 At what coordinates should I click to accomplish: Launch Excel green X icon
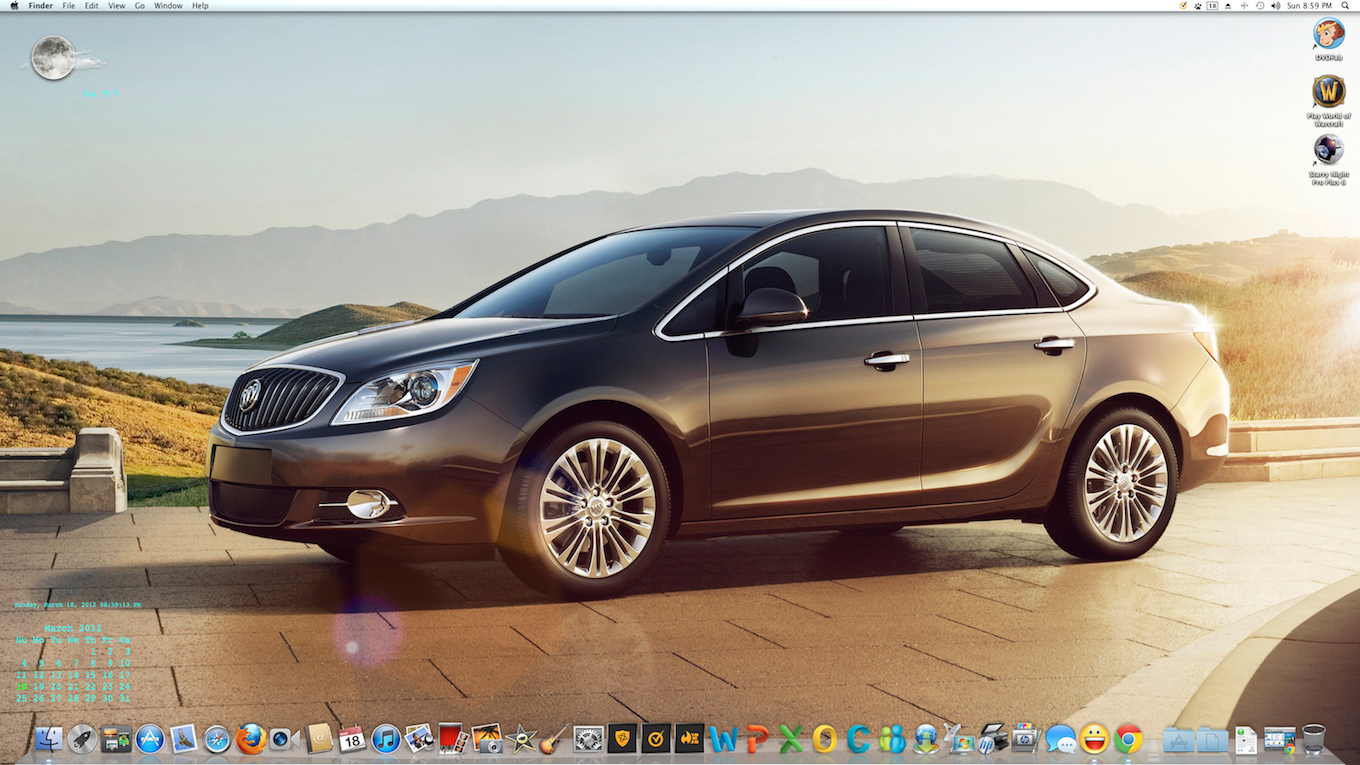[x=791, y=739]
